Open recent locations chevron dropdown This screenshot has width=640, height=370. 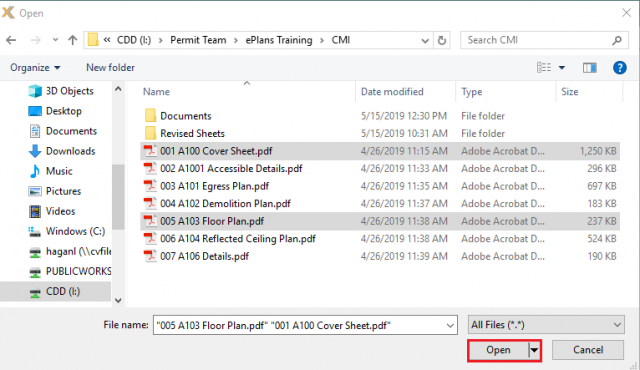pos(56,40)
